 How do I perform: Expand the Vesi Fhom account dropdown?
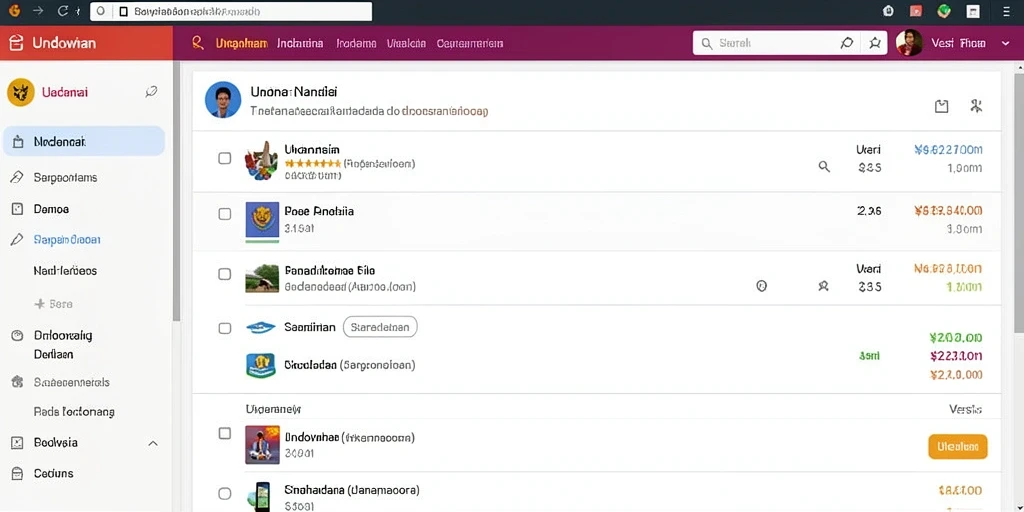click(x=1005, y=44)
